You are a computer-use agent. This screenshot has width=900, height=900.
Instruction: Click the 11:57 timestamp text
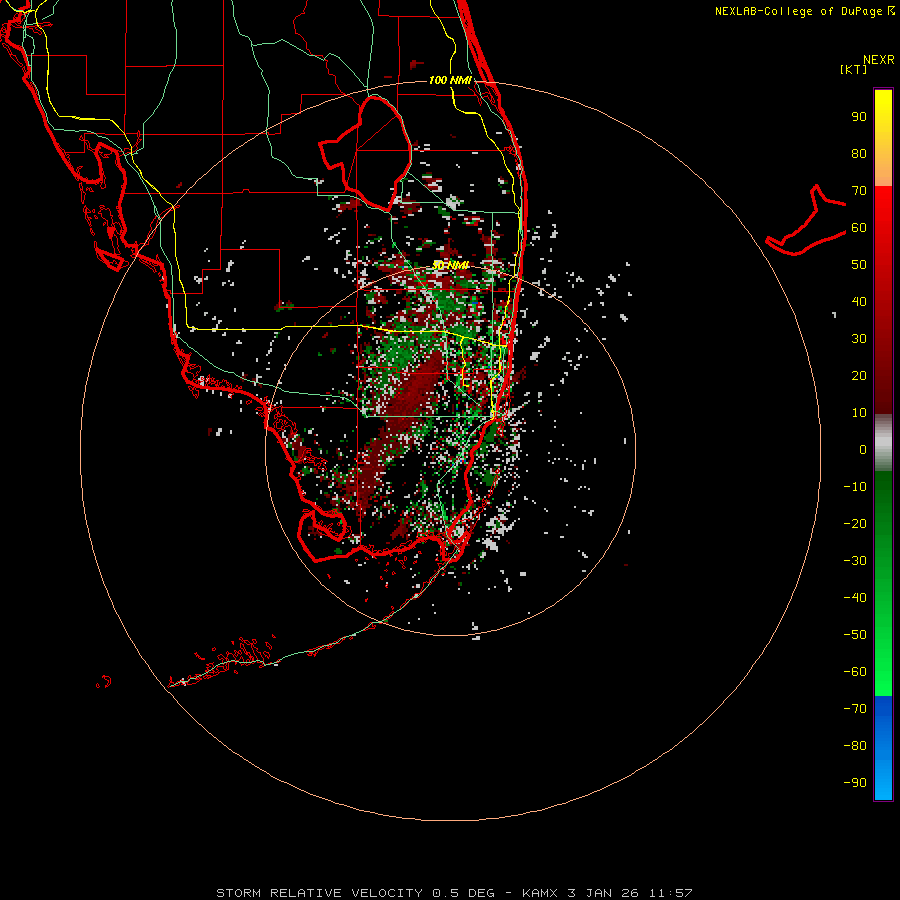coord(670,893)
